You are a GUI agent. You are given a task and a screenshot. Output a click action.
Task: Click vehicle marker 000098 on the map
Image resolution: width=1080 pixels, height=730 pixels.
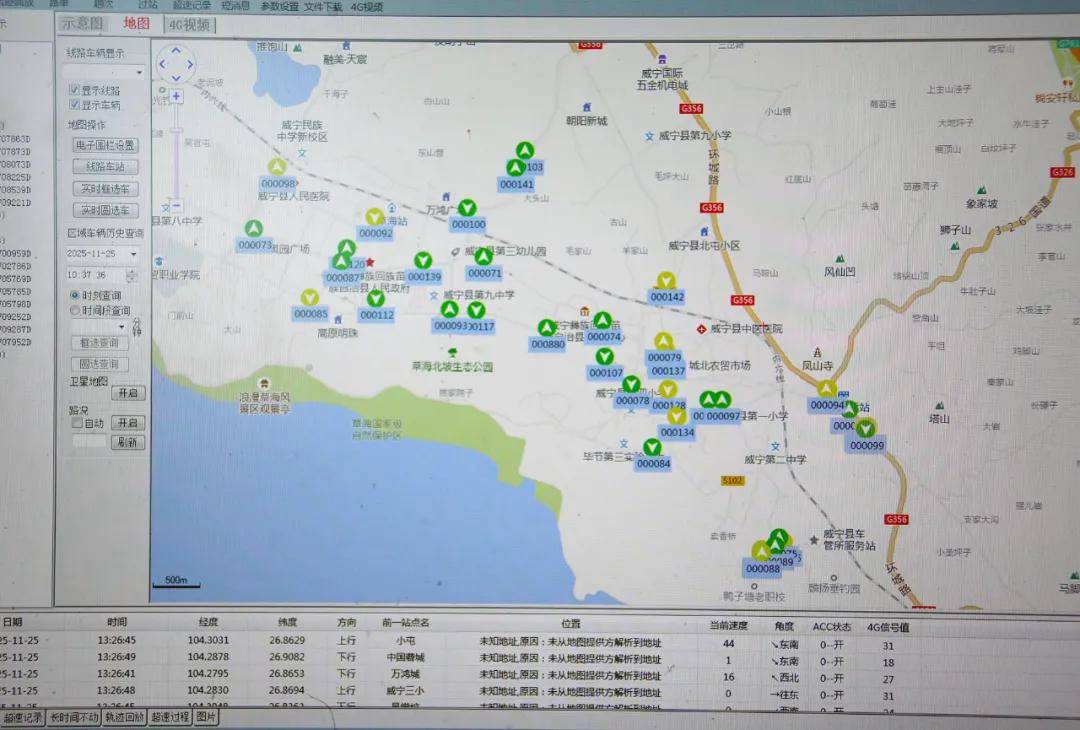277,168
